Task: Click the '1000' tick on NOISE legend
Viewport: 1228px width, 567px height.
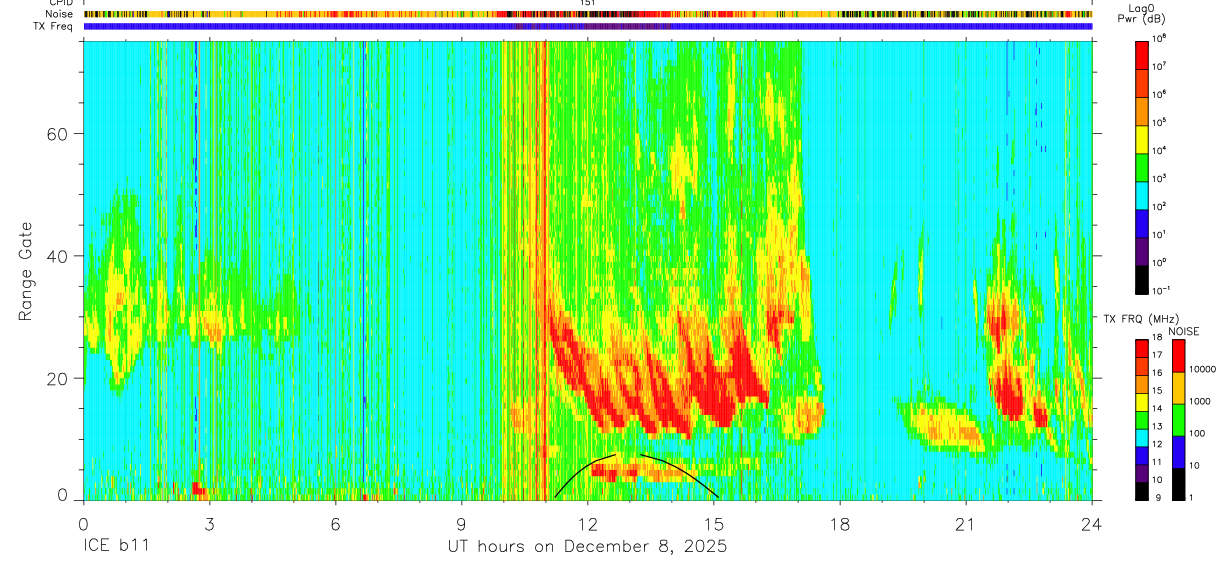Action: coord(1200,401)
